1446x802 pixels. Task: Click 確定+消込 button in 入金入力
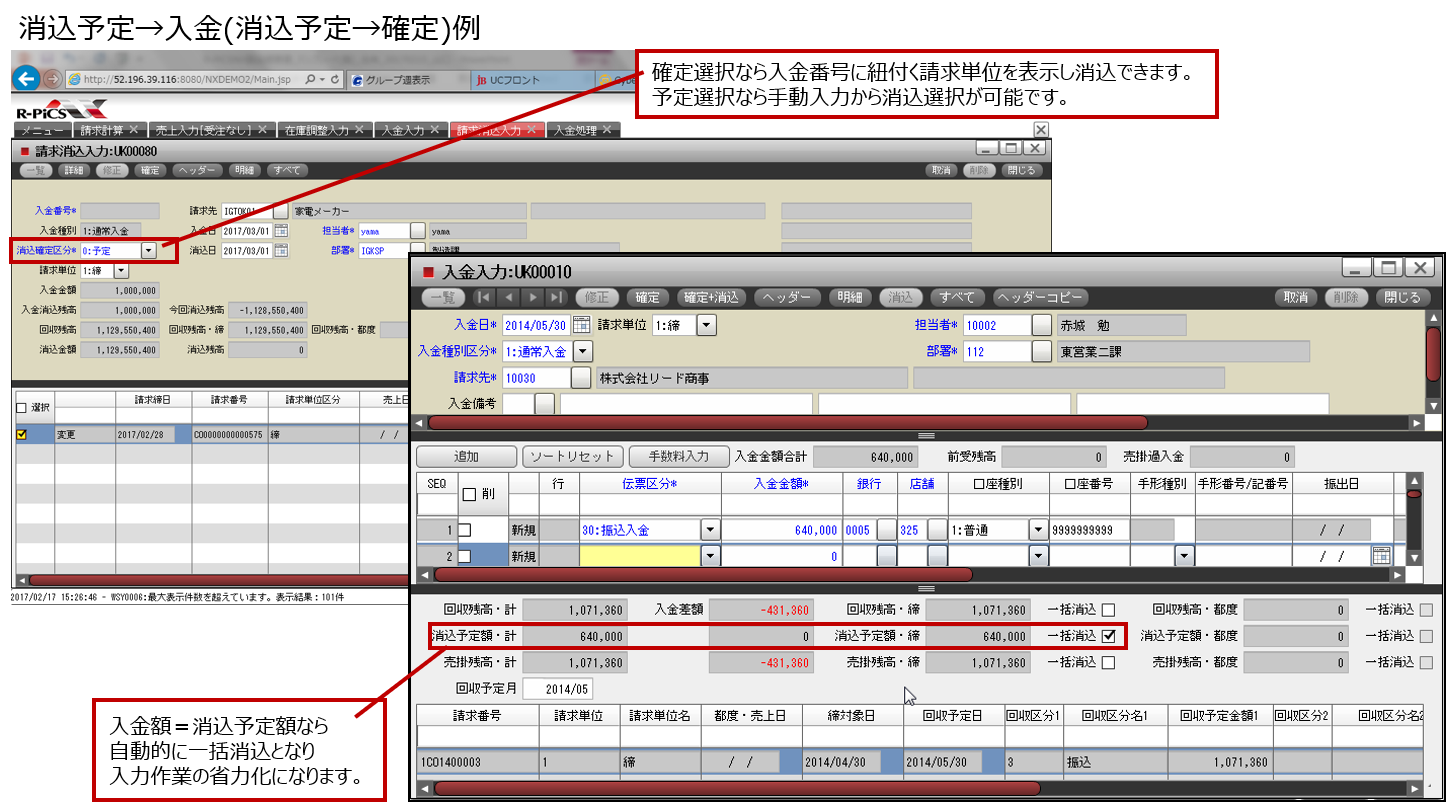712,297
